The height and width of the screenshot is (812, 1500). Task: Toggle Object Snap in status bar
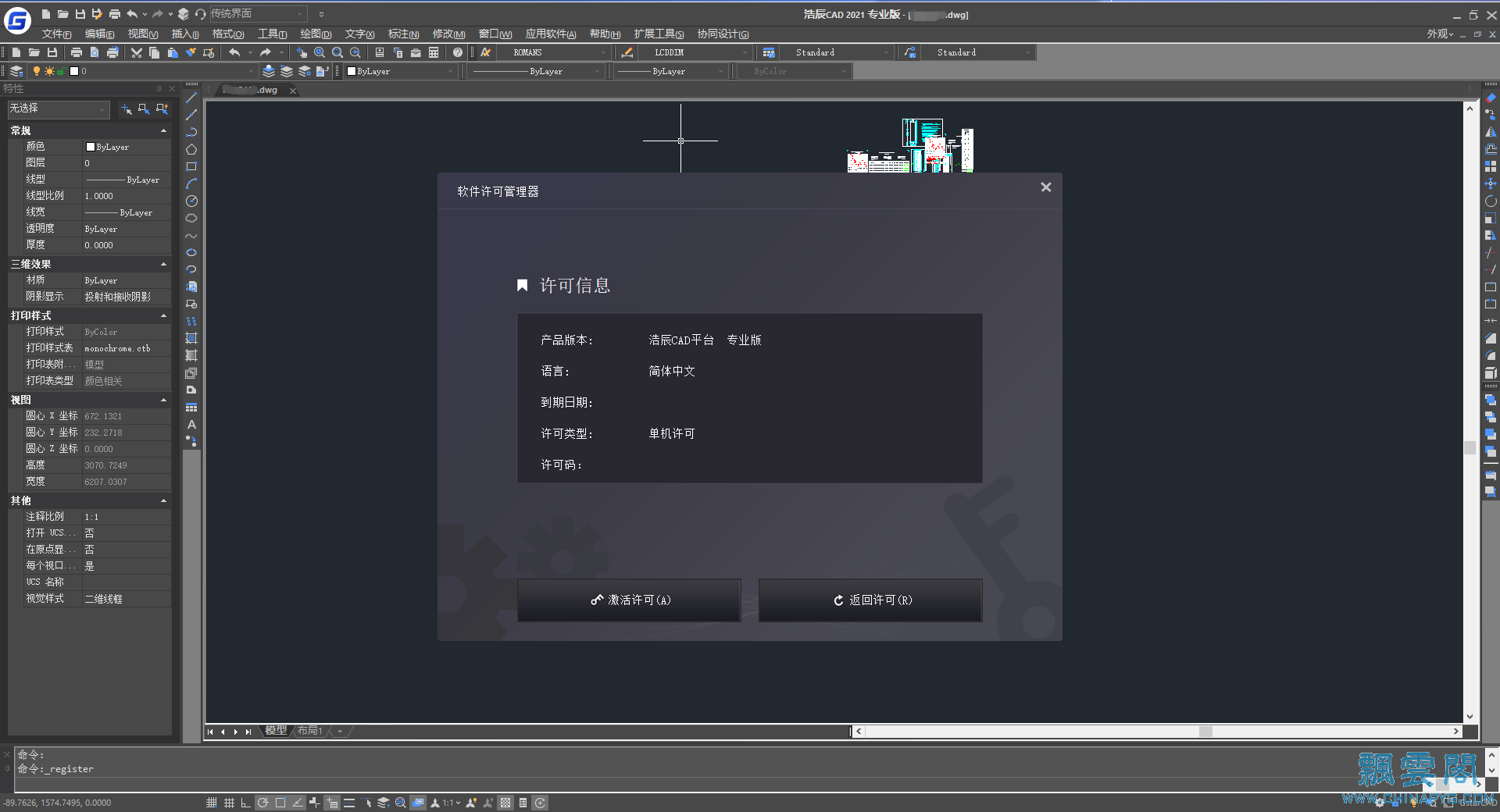(x=280, y=803)
